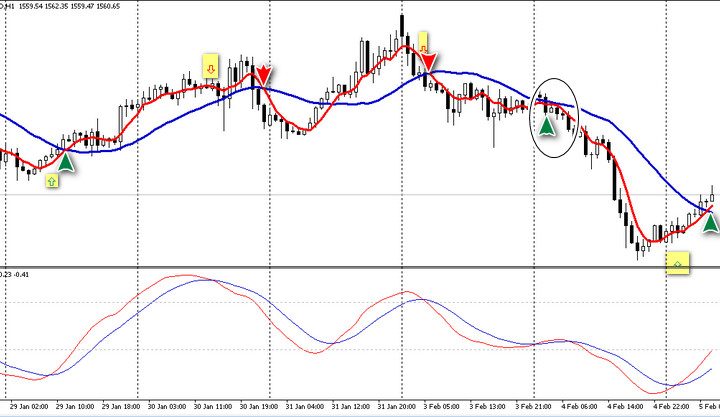Click the leftmost green buy arrow on the chart

[x=65, y=161]
